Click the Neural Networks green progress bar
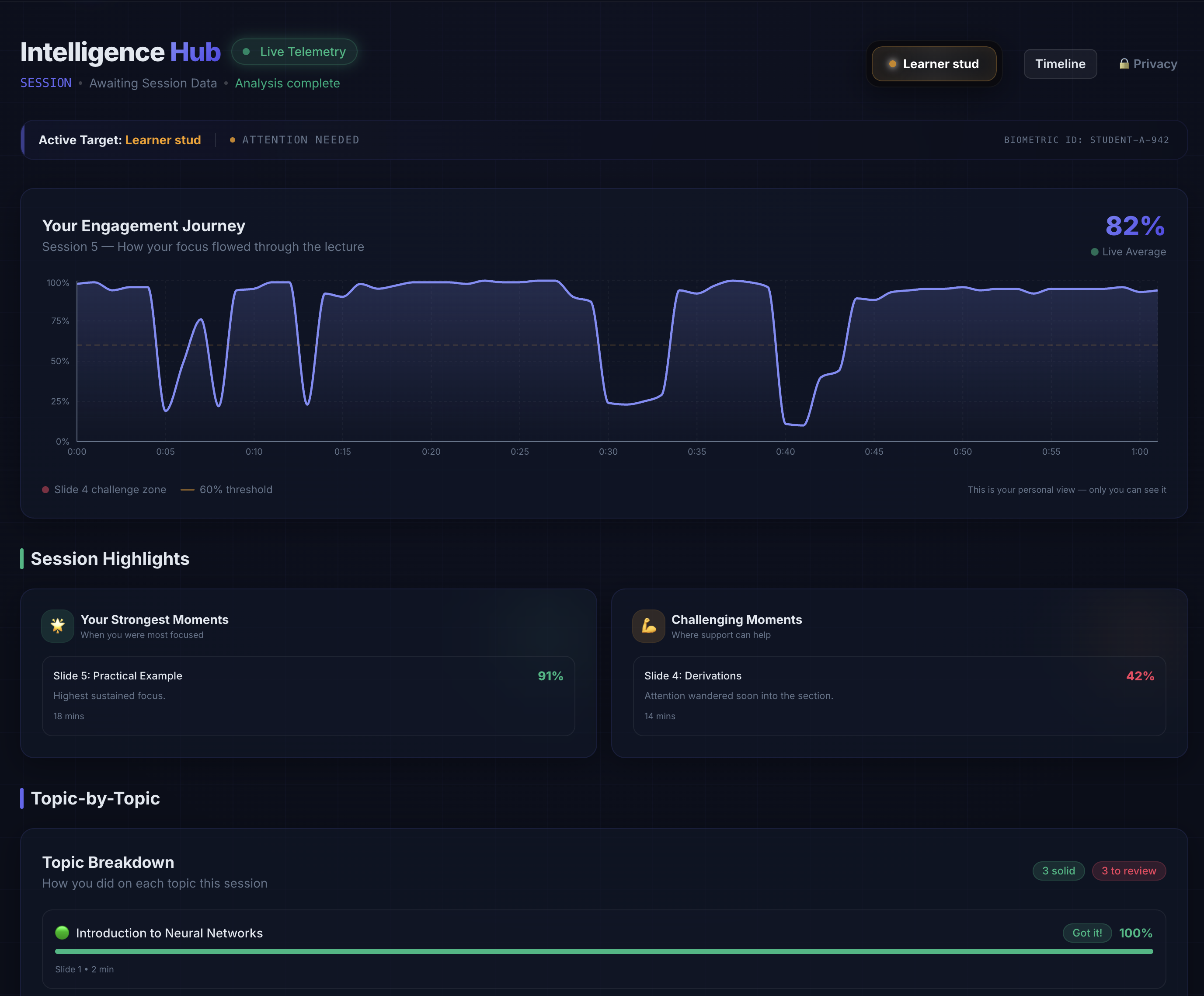This screenshot has width=1204, height=996. [603, 951]
